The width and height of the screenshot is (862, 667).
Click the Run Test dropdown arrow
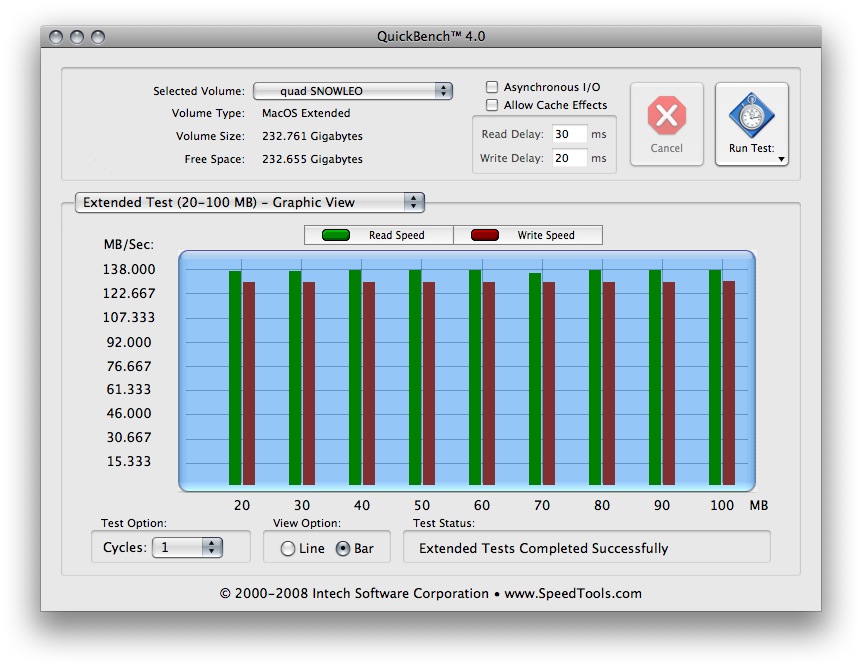780,159
